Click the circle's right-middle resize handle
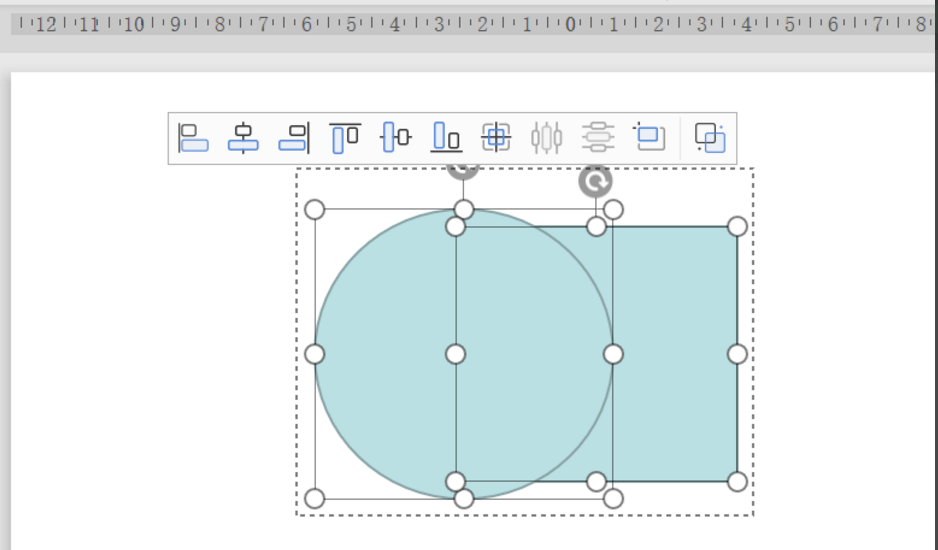The image size is (938, 550). 613,354
